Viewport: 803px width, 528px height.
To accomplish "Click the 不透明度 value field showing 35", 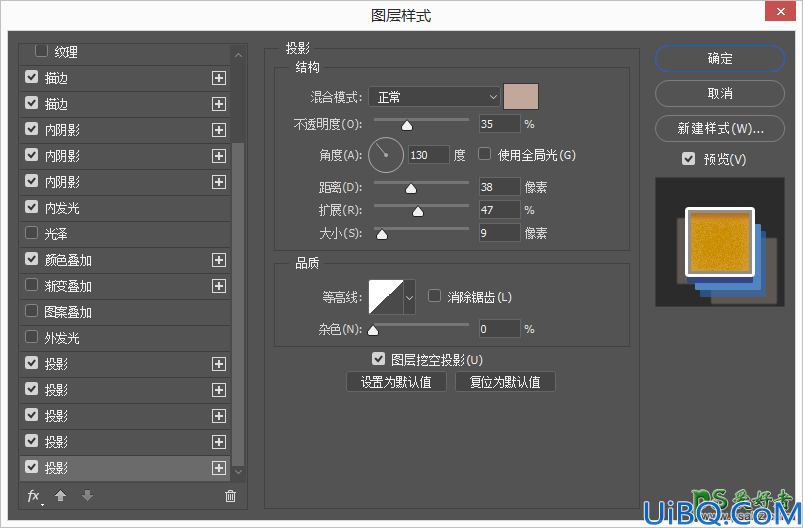I will 499,124.
